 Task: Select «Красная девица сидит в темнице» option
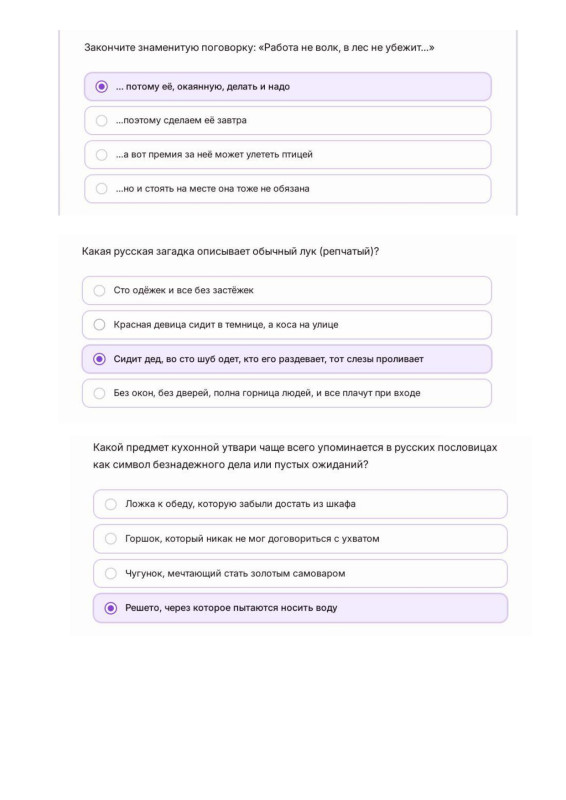pyautogui.click(x=286, y=324)
